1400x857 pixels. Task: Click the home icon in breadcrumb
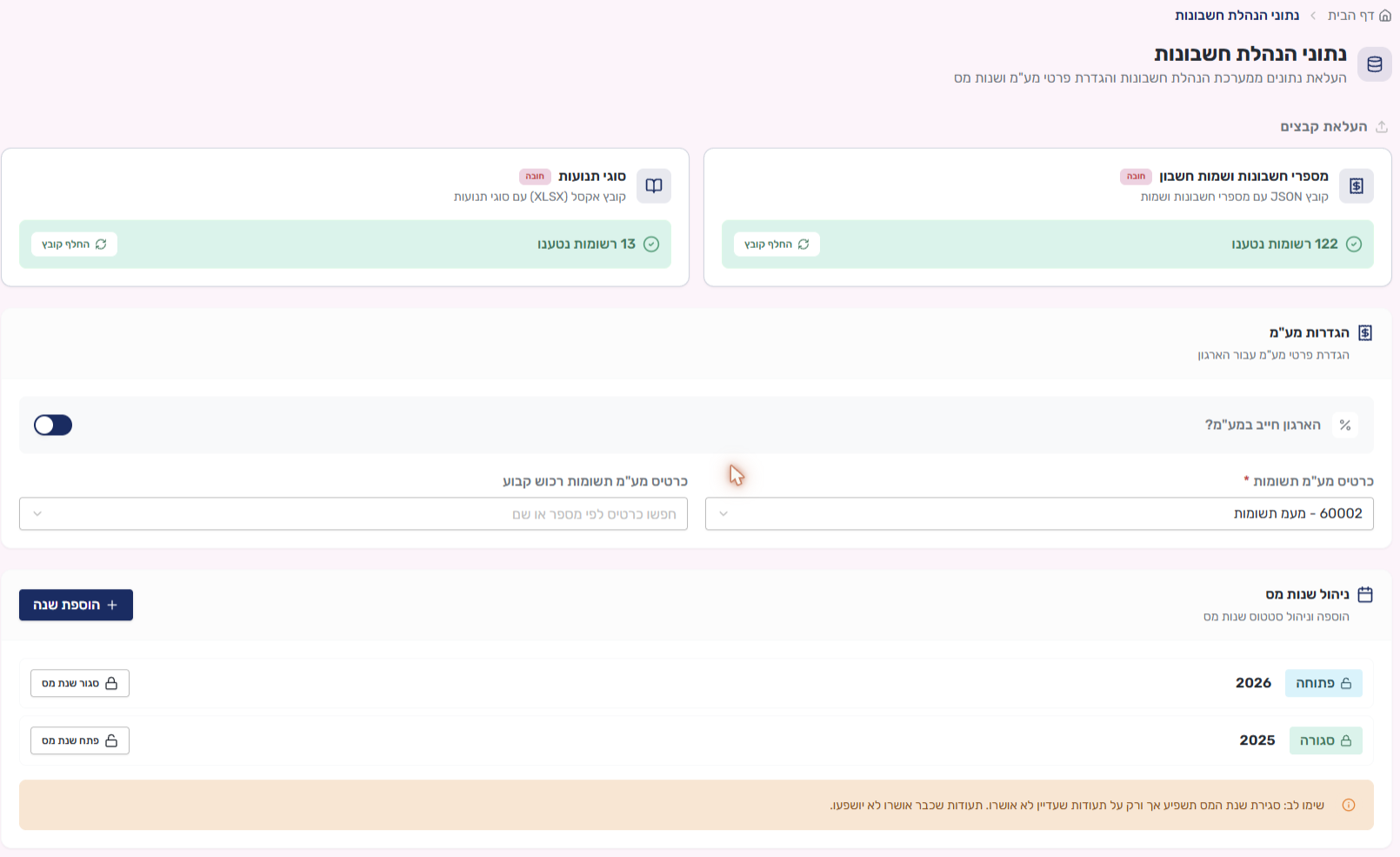[1385, 16]
